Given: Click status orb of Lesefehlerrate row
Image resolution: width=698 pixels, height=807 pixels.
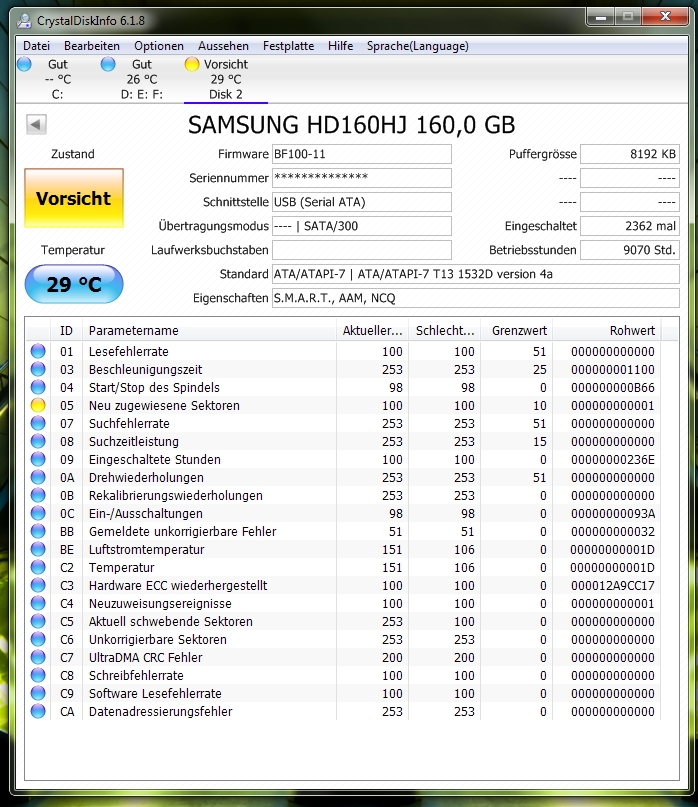Looking at the screenshot, I should tap(38, 351).
